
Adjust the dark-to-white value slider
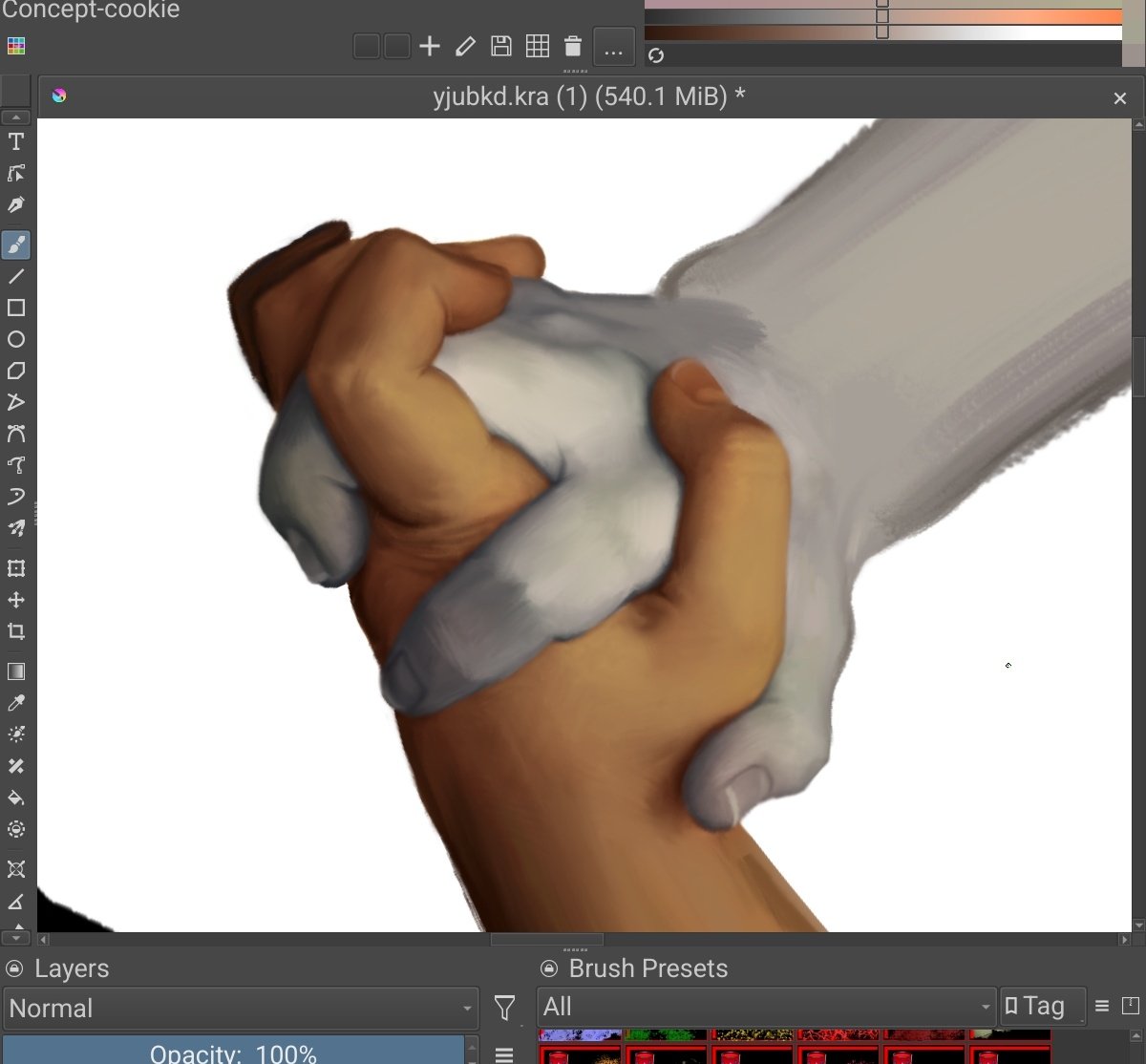coord(883,32)
